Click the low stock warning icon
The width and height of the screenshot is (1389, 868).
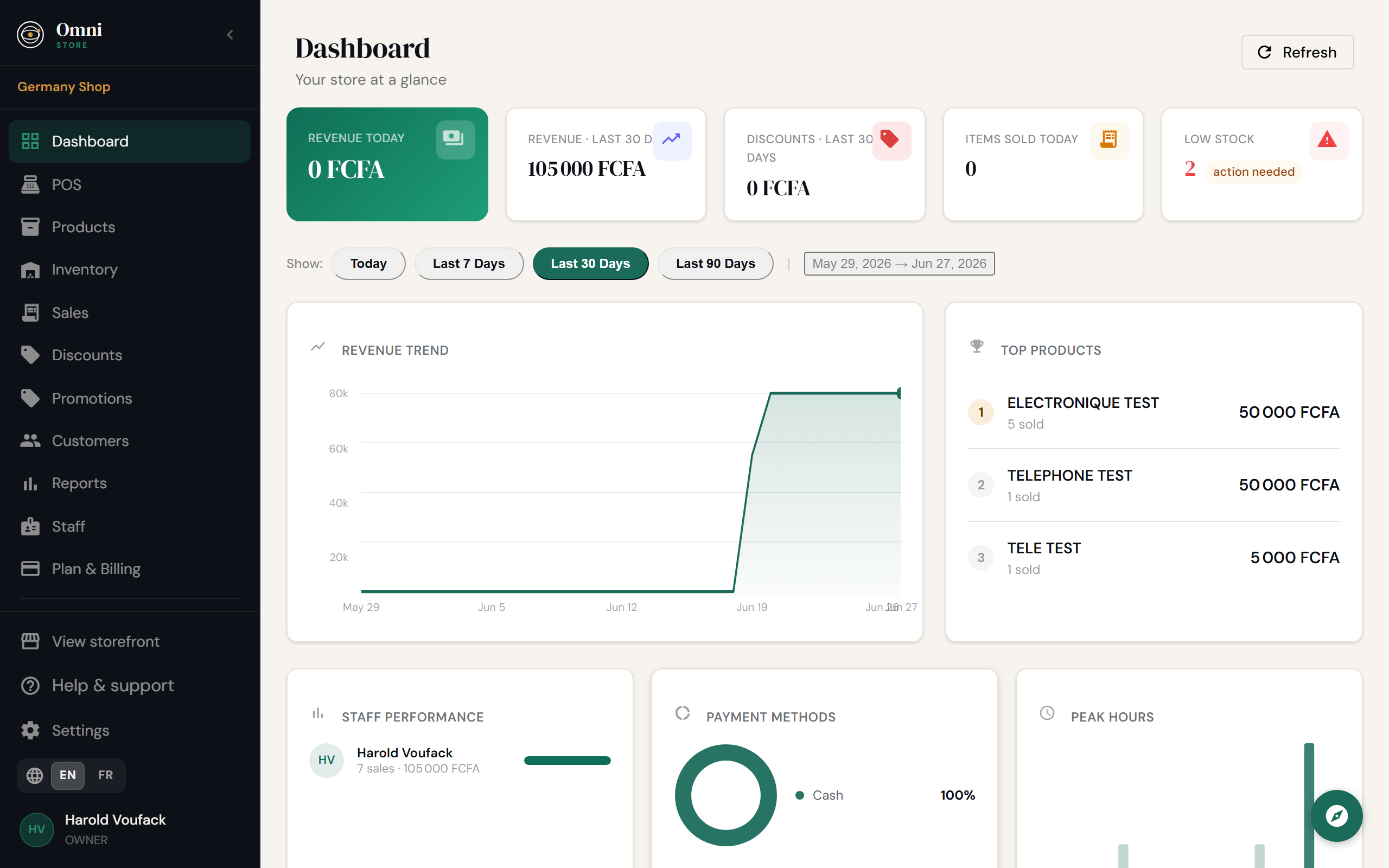point(1328,141)
